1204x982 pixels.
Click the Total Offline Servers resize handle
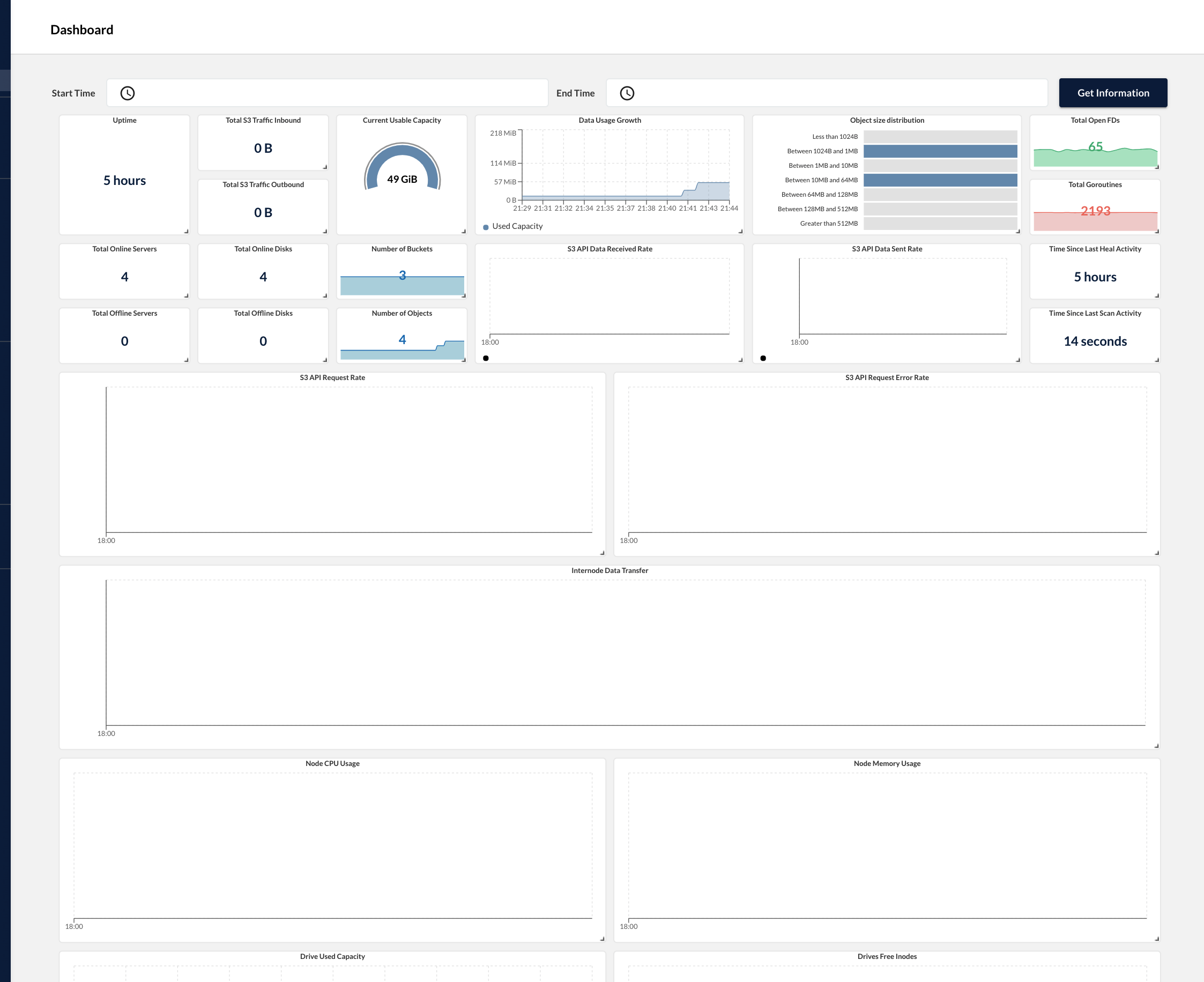pyautogui.click(x=186, y=360)
